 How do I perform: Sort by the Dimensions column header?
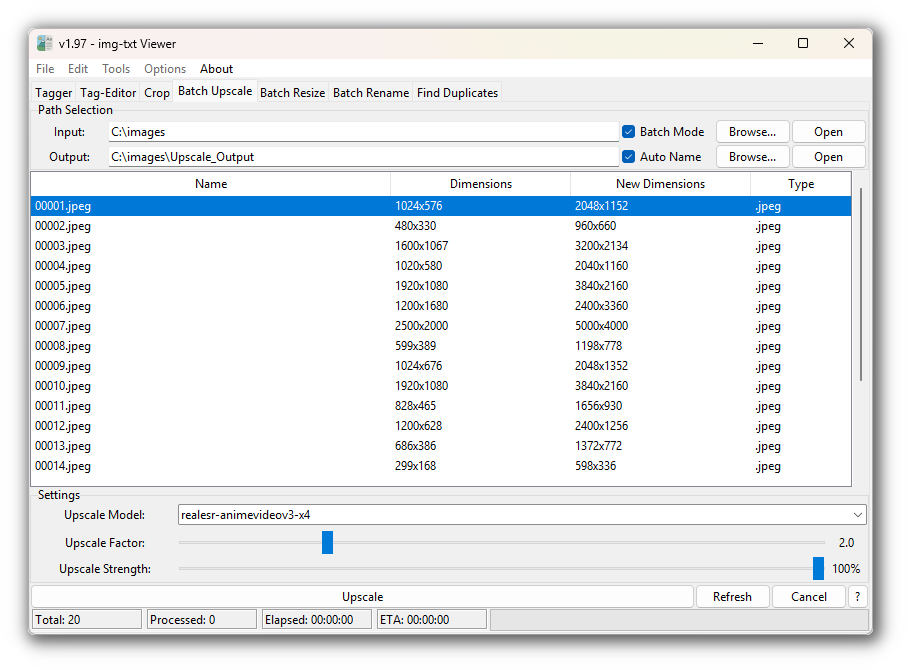click(481, 184)
